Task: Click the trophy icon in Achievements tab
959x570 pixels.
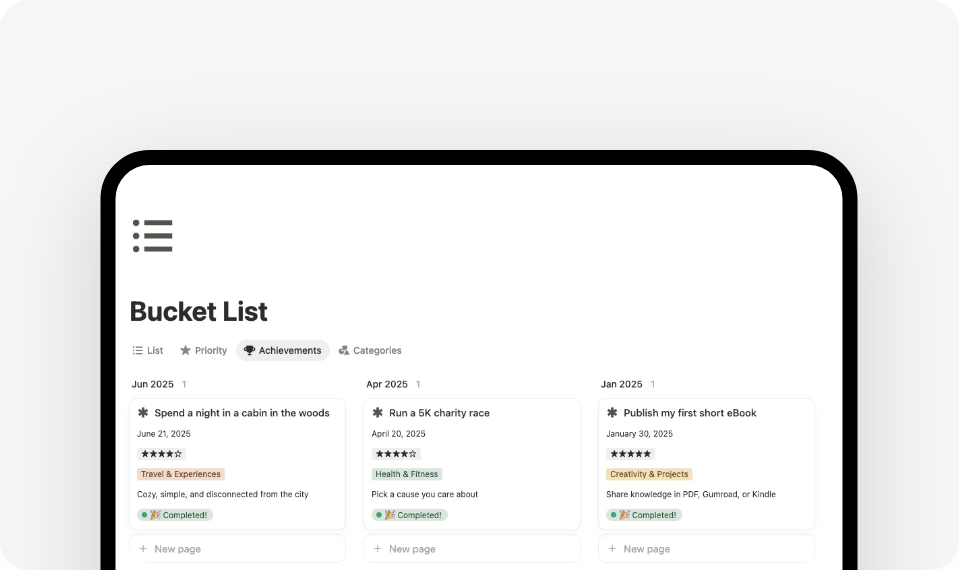Action: click(249, 350)
